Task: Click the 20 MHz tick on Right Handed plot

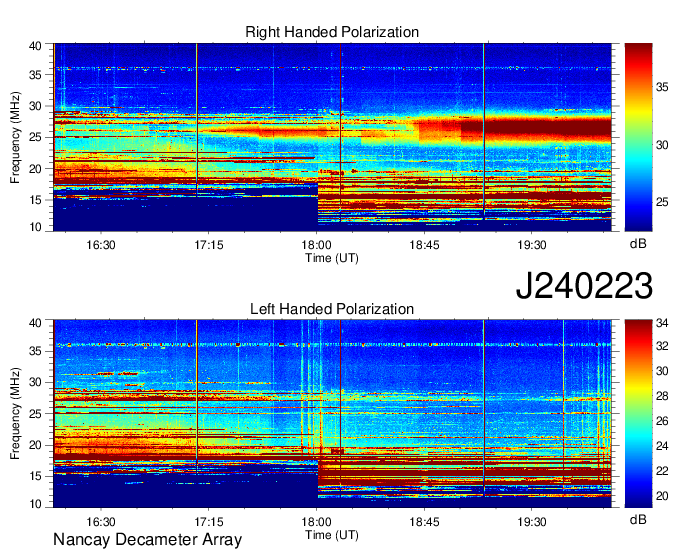Action: (36, 169)
